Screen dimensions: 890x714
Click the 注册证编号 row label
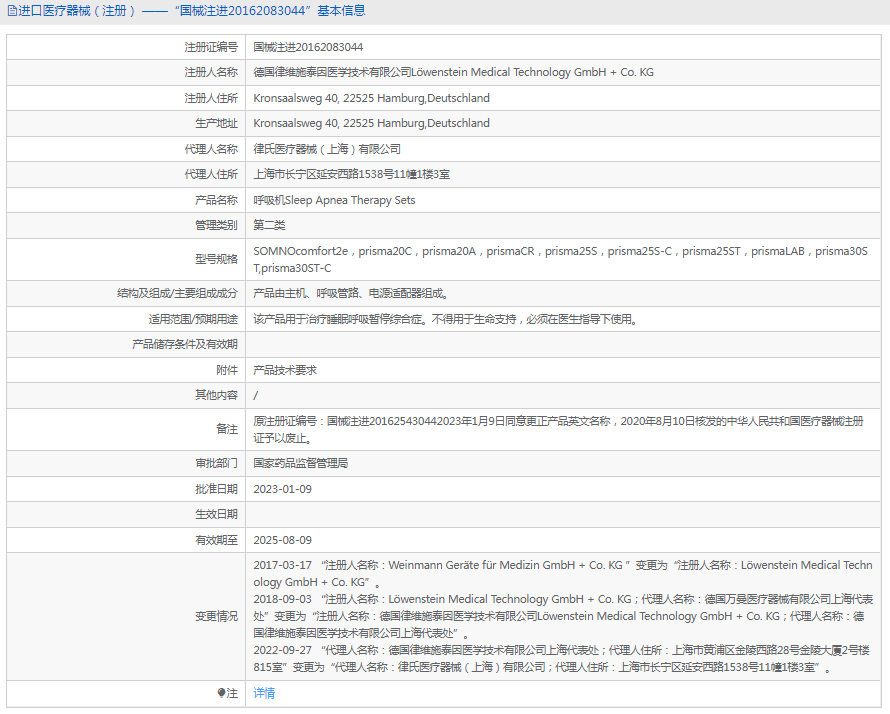click(x=211, y=47)
